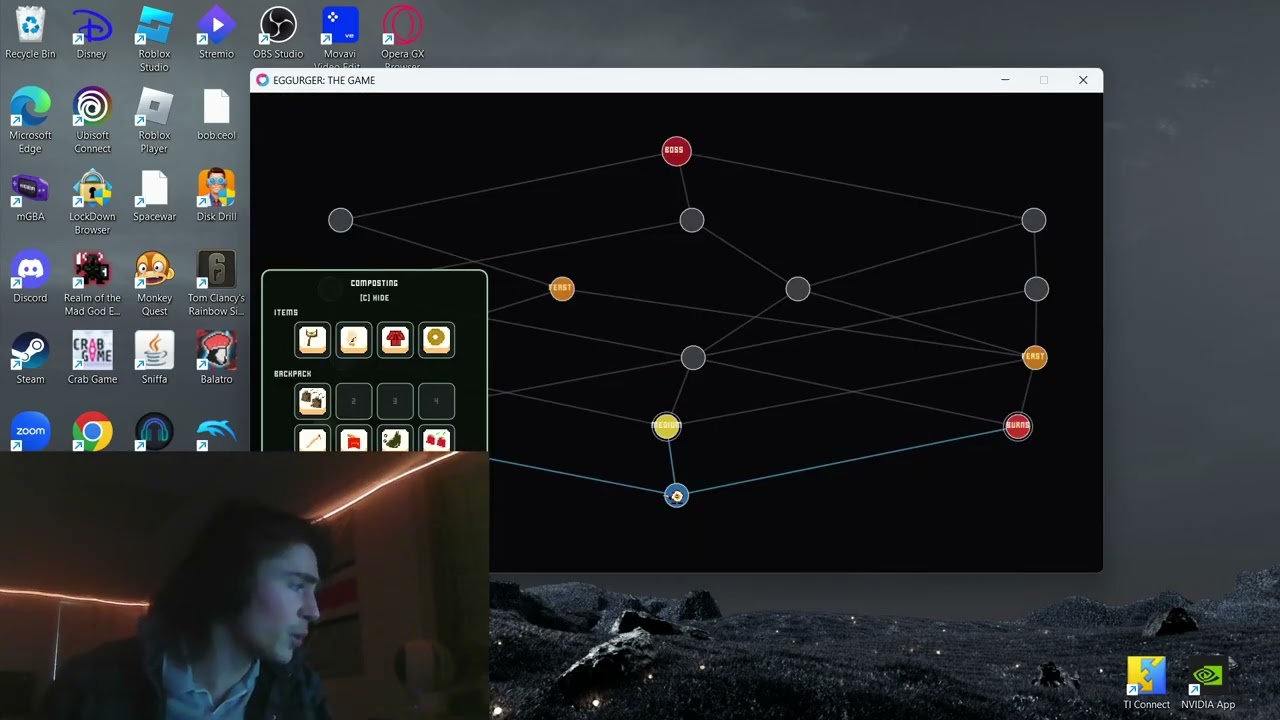Click the ITEMS section label

286,313
